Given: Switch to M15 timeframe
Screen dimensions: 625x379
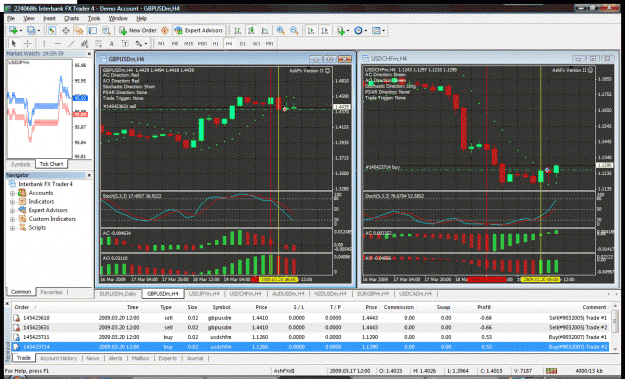Looking at the screenshot, I should pyautogui.click(x=188, y=44).
